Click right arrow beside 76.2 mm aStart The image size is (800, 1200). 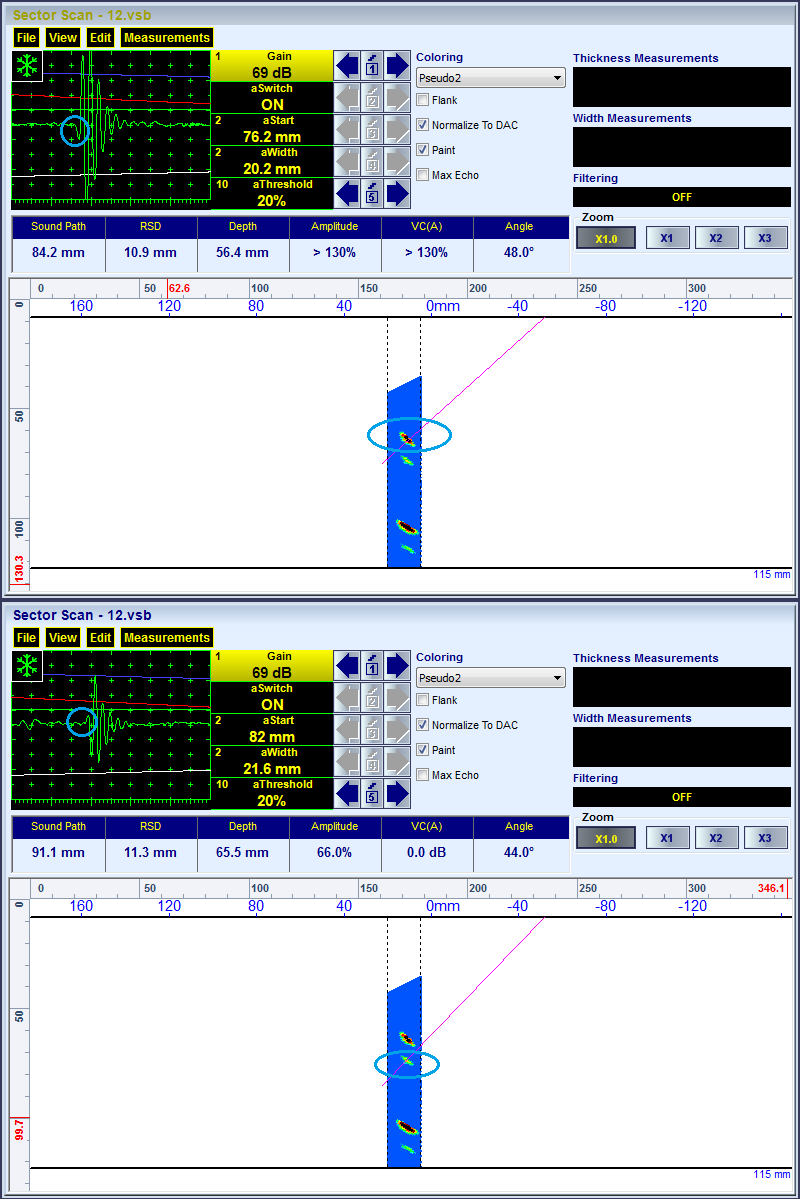click(x=398, y=130)
